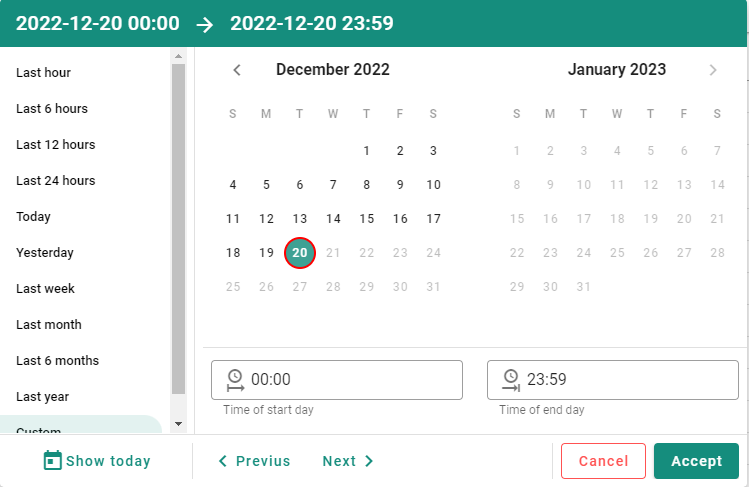749x487 pixels.
Task: Click the calendar icon beside Show today
Action: pos(53,461)
